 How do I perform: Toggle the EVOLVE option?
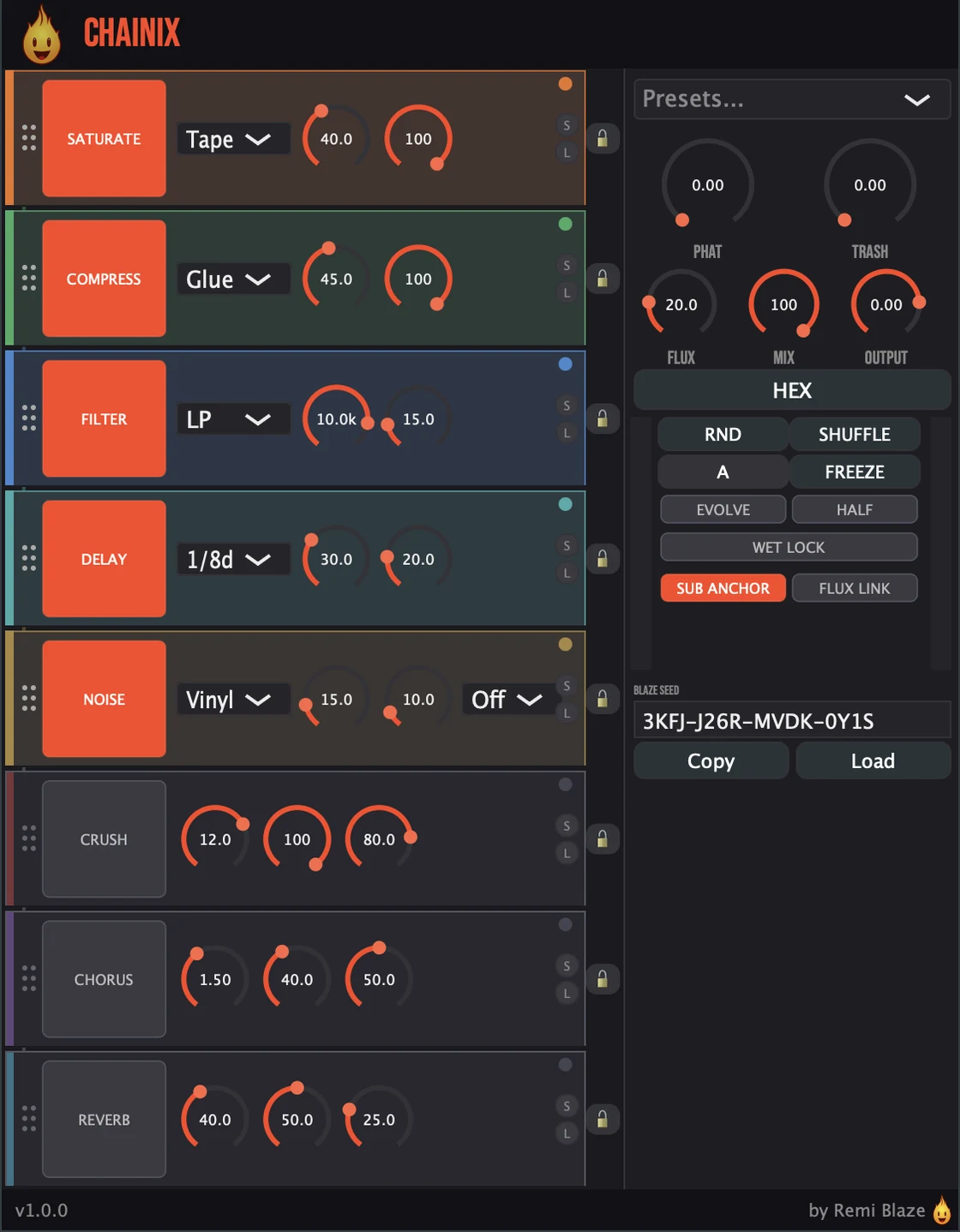click(723, 509)
